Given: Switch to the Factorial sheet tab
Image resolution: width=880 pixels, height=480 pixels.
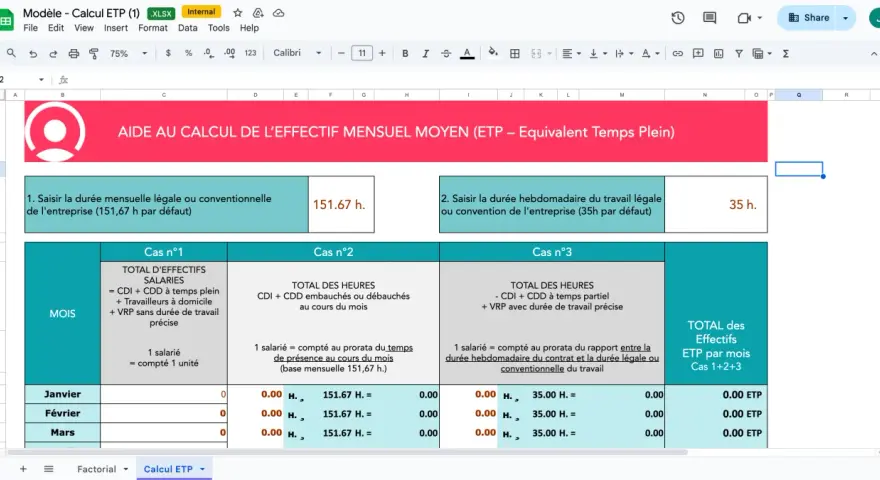Looking at the screenshot, I should coord(97,469).
